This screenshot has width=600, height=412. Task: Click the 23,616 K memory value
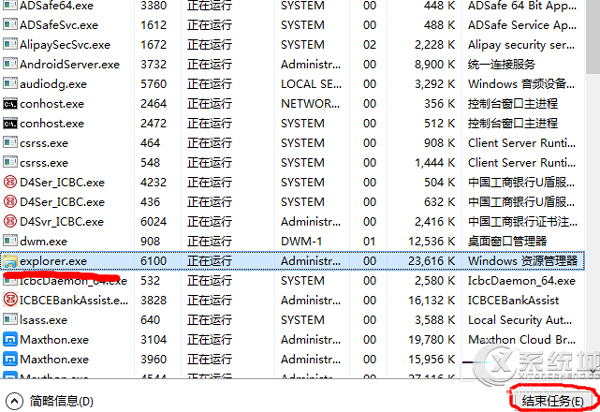(x=432, y=261)
